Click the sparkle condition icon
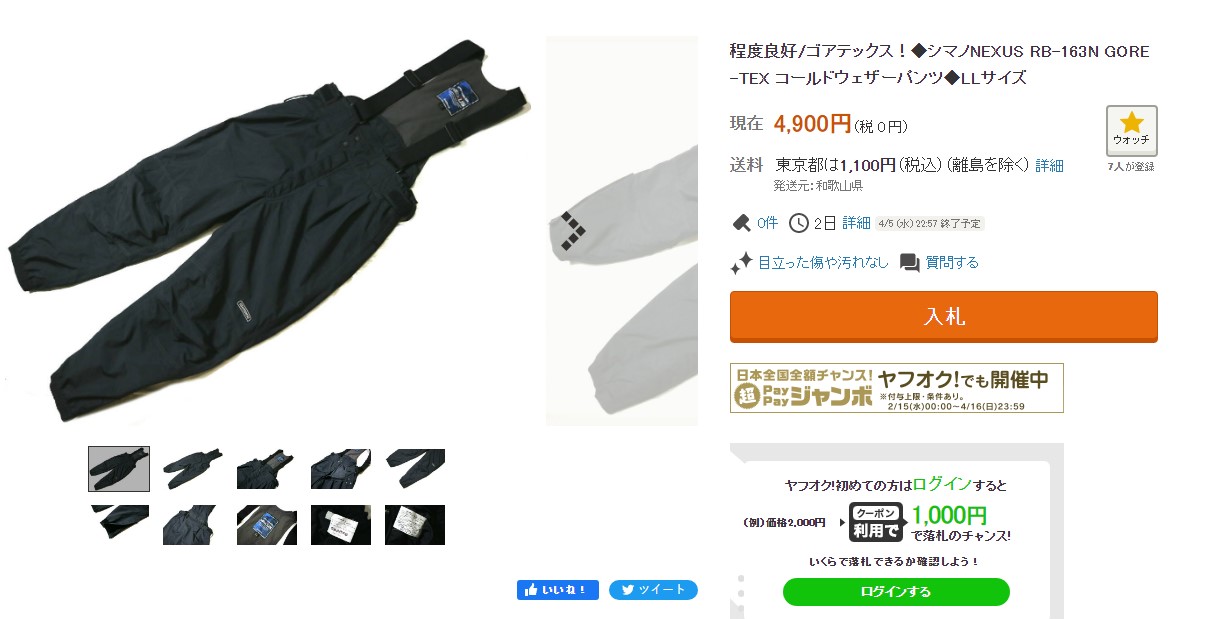Screen dimensions: 1207x619 pyautogui.click(x=741, y=263)
